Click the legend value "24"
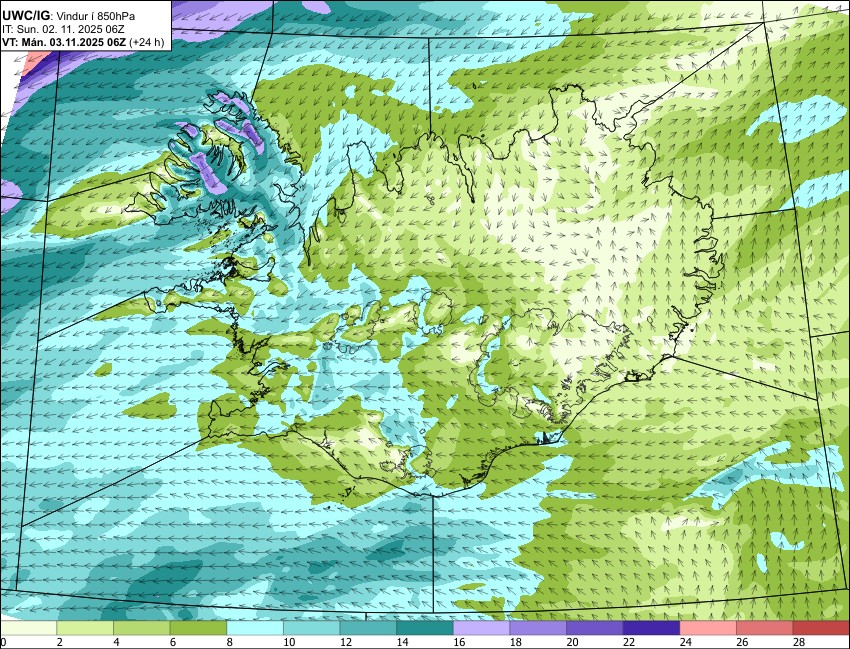 click(x=686, y=642)
